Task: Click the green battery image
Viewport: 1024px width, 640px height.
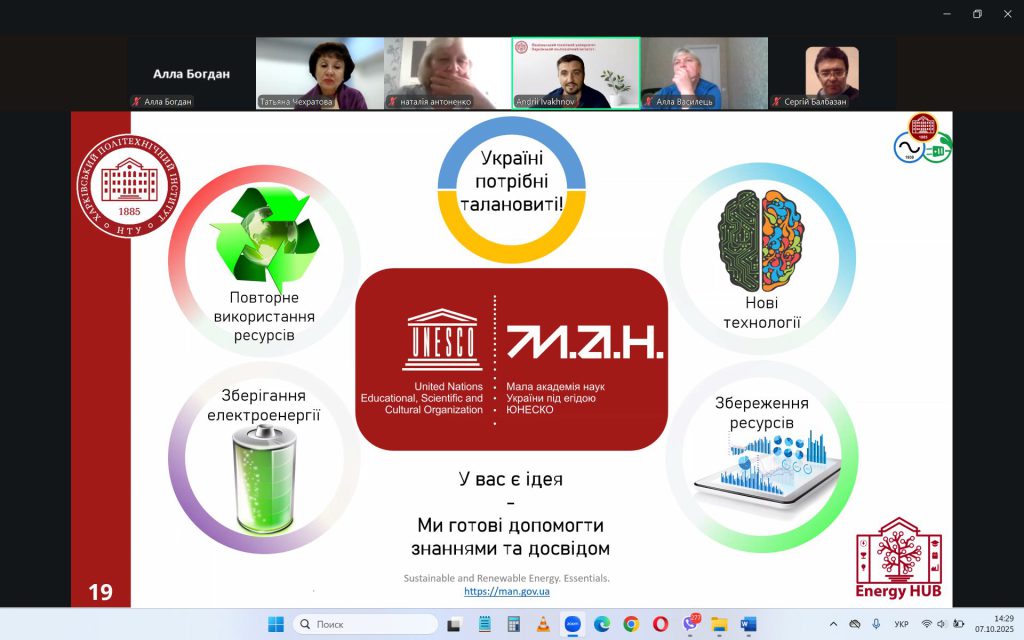Action: pos(264,479)
